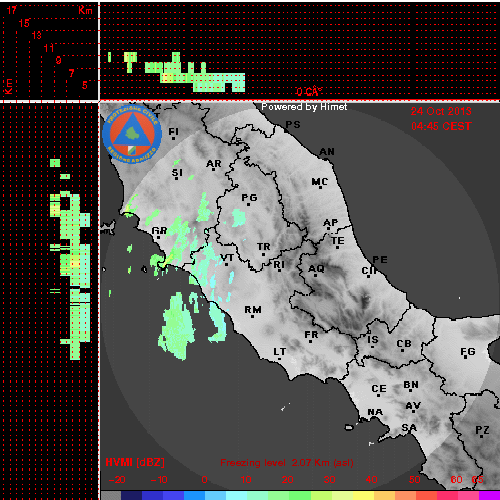The width and height of the screenshot is (500, 500).
Task: Click the 20 dBZ scale value
Action: (x=287, y=480)
